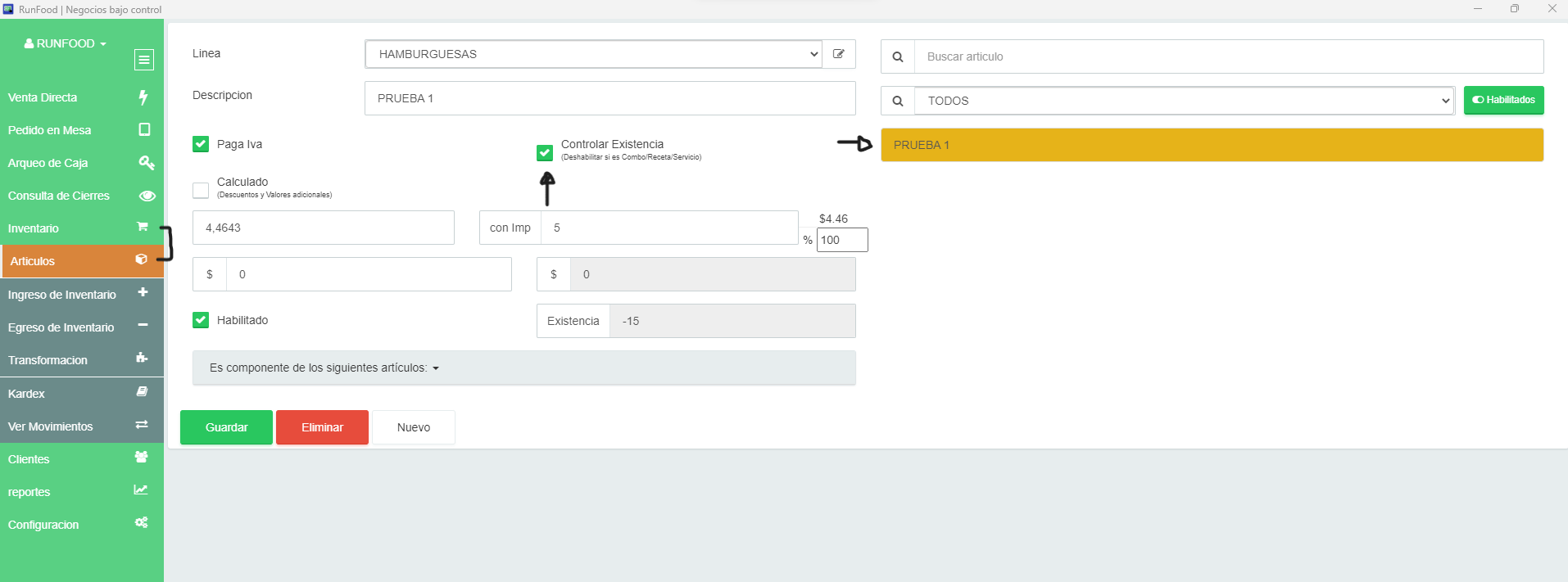Viewport: 1568px width, 582px height.
Task: Click the eye icon for Consulta de Cierres
Action: coord(147,196)
